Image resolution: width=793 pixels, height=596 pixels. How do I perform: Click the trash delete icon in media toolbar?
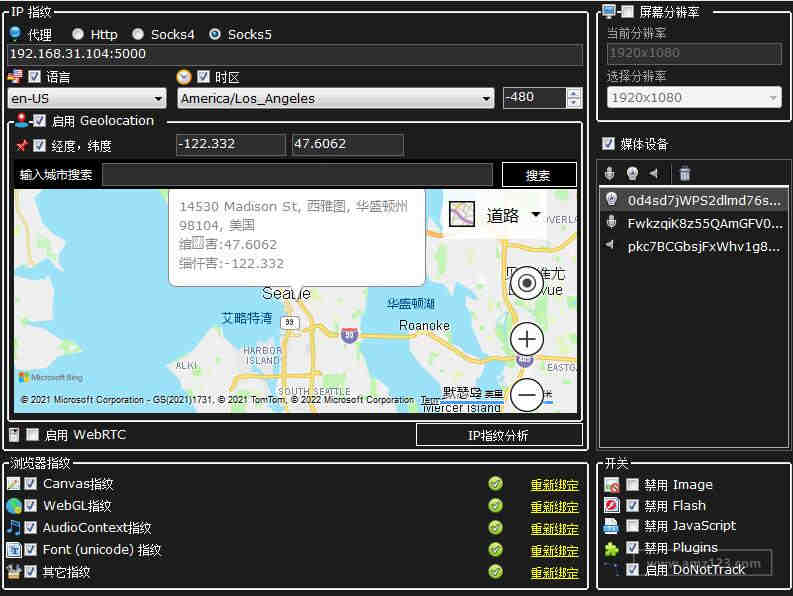click(x=685, y=174)
